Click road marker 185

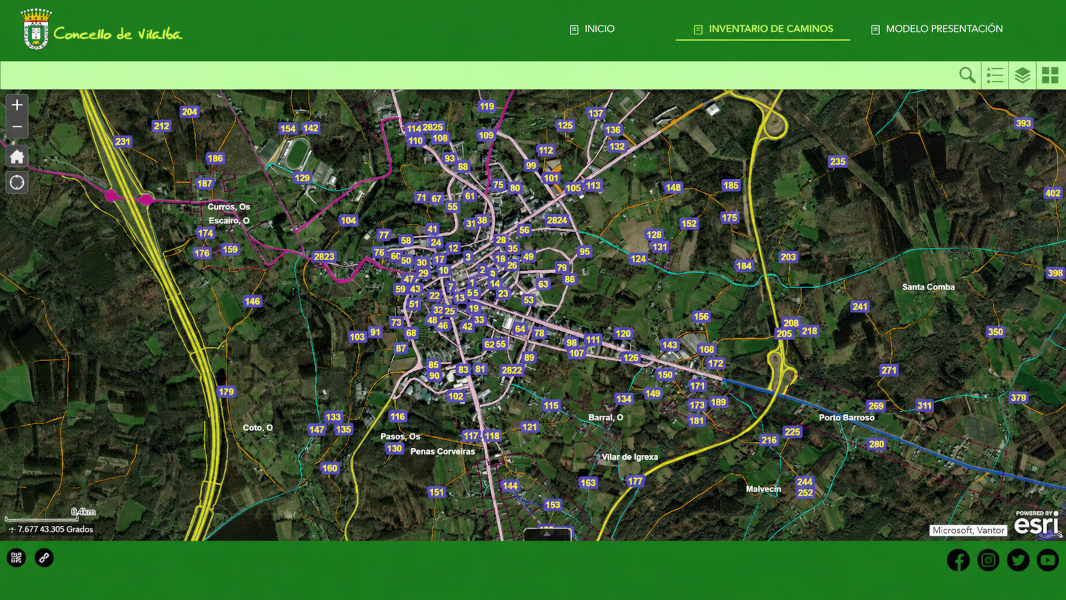(x=731, y=185)
